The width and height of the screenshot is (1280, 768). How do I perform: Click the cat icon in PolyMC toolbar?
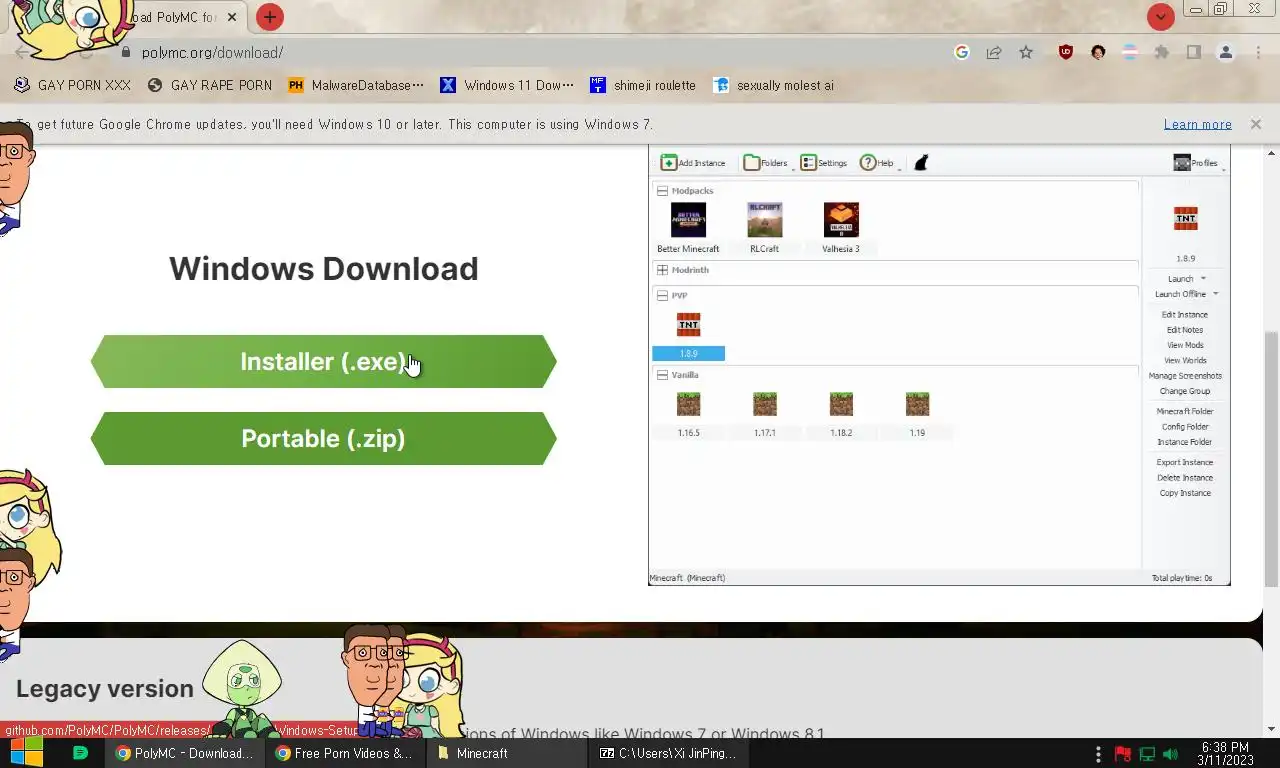coord(921,162)
